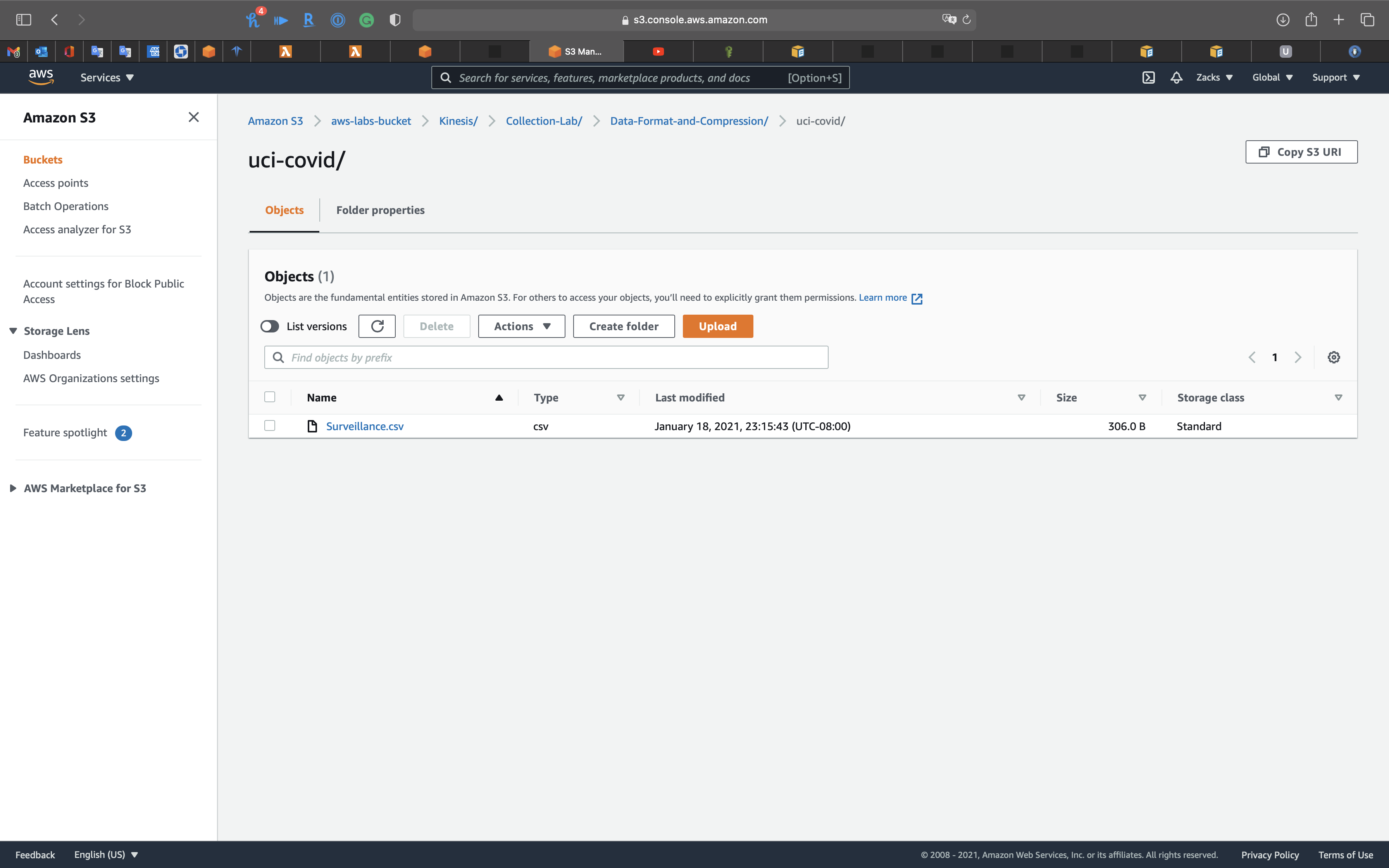
Task: Open table preferences gear icon
Action: [x=1333, y=357]
